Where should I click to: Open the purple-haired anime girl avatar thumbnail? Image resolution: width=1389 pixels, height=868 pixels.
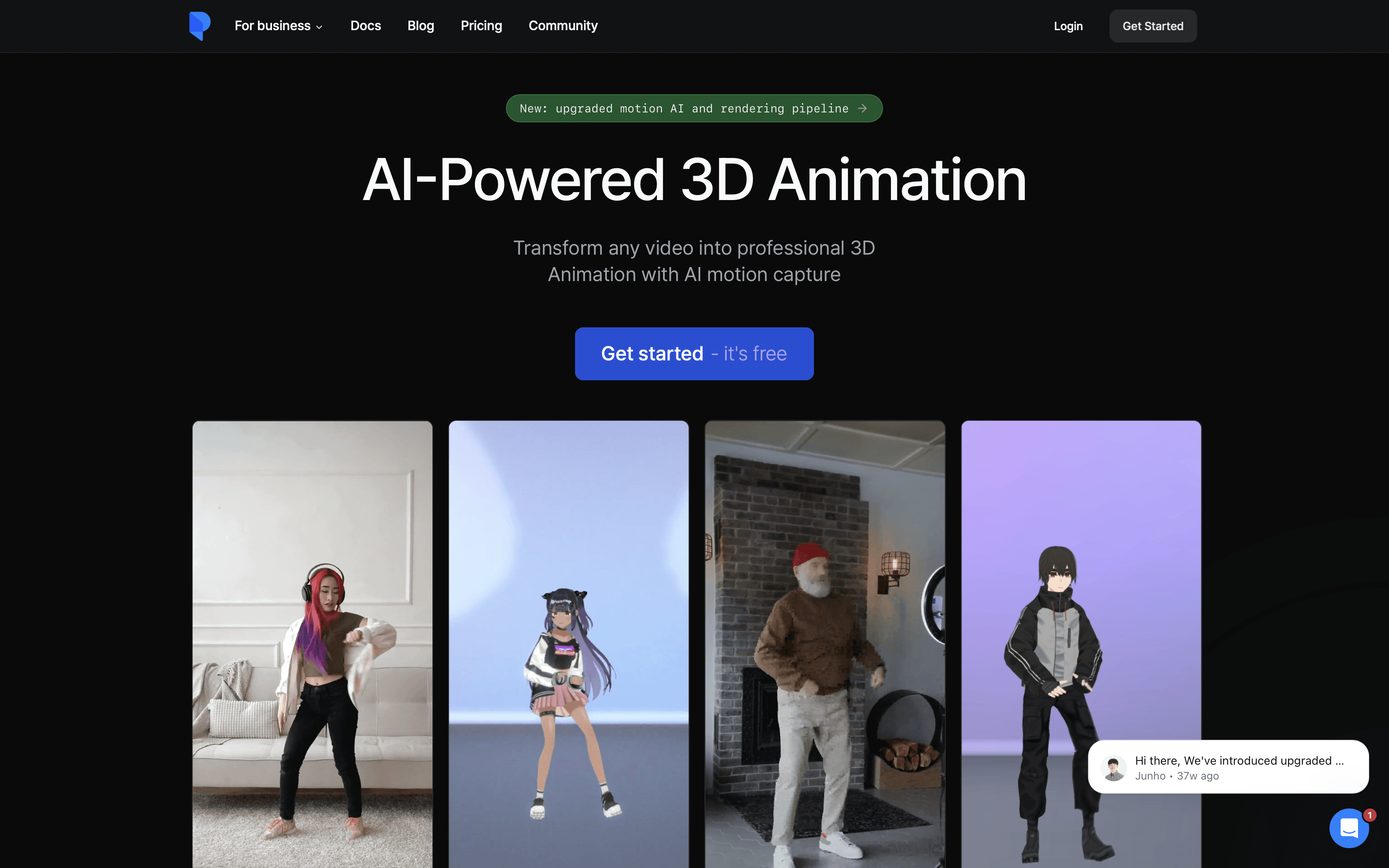[x=568, y=644]
